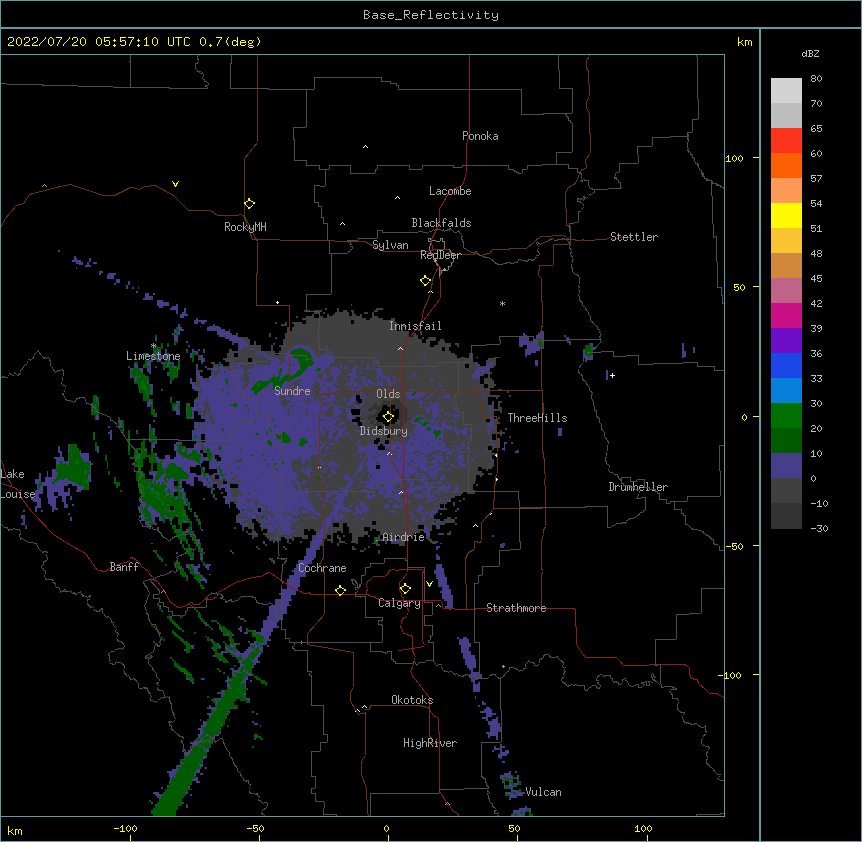Click the Lacombe city label
This screenshot has height=842, width=862.
(450, 191)
